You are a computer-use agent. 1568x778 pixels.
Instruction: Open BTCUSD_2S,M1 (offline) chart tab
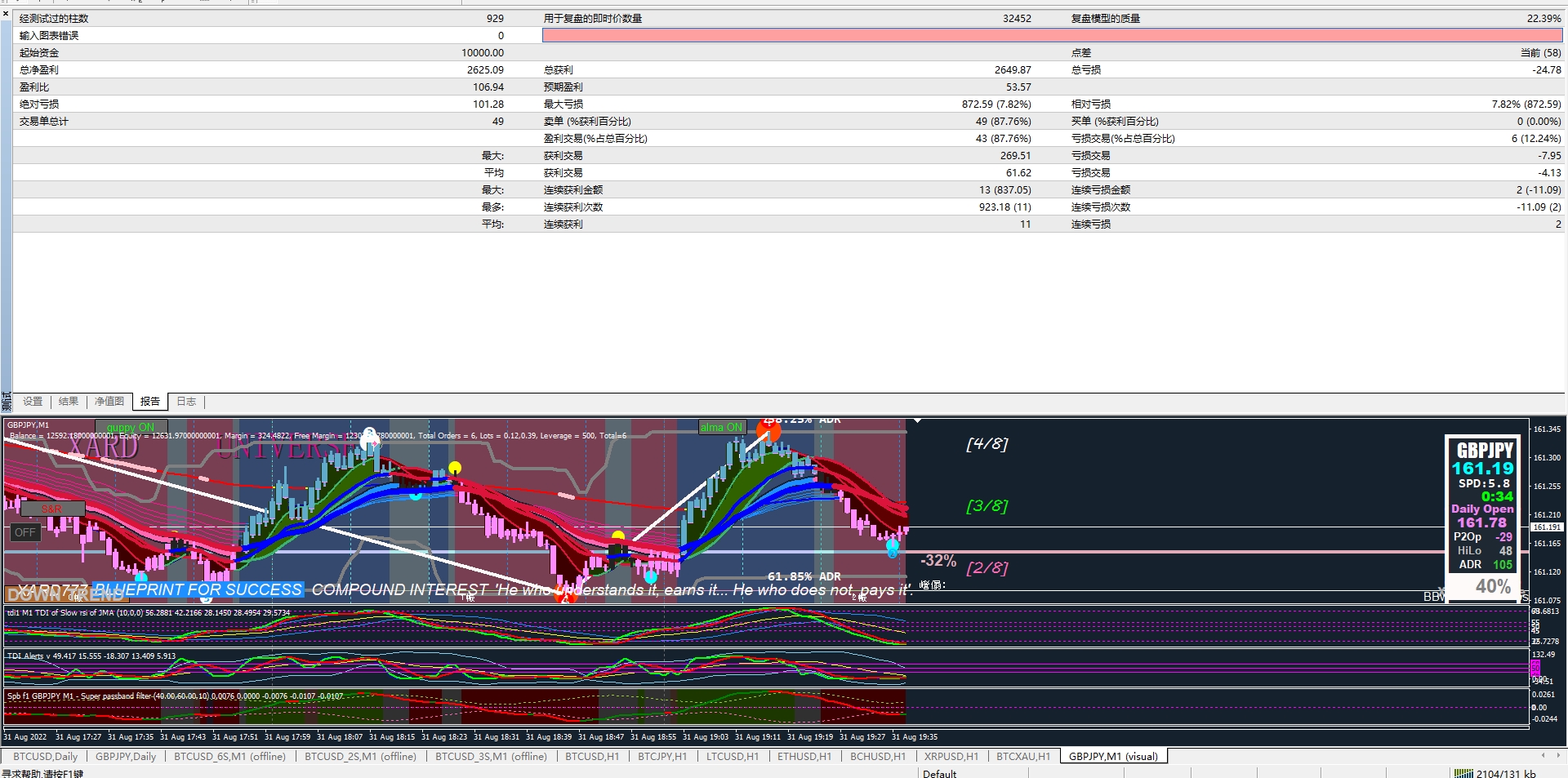360,757
